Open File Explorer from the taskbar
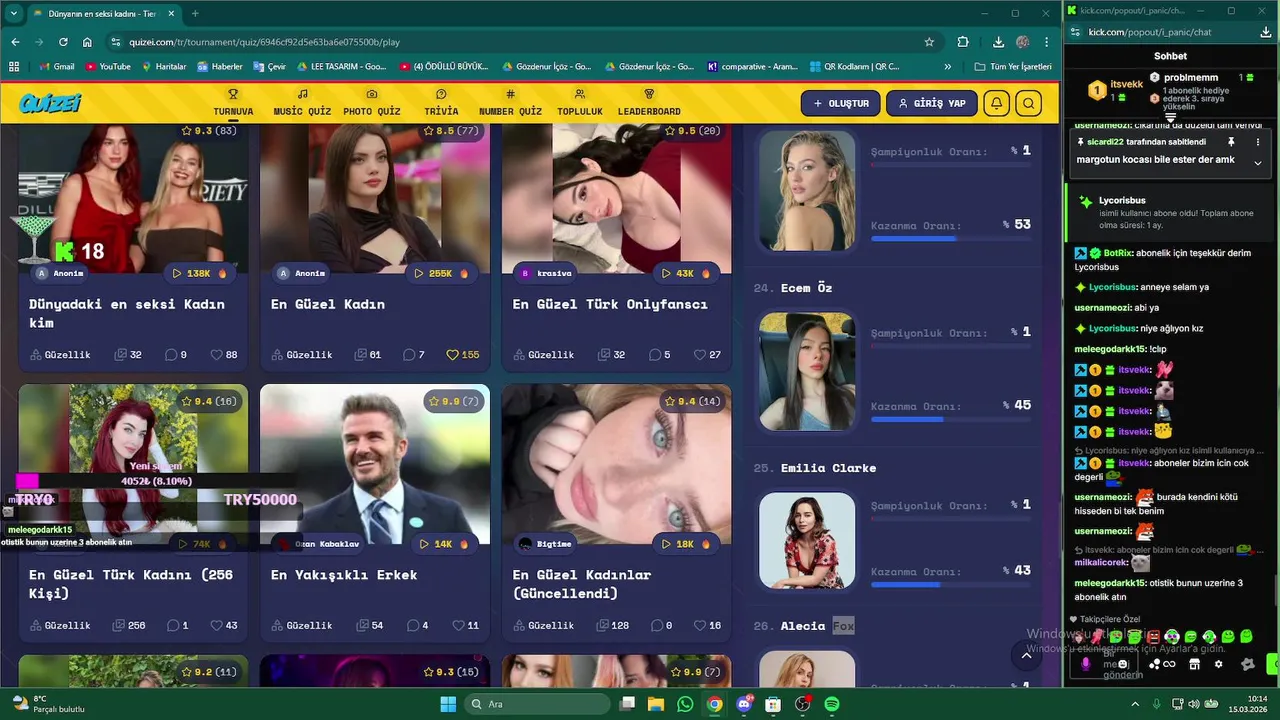The width and height of the screenshot is (1280, 720). pos(656,704)
